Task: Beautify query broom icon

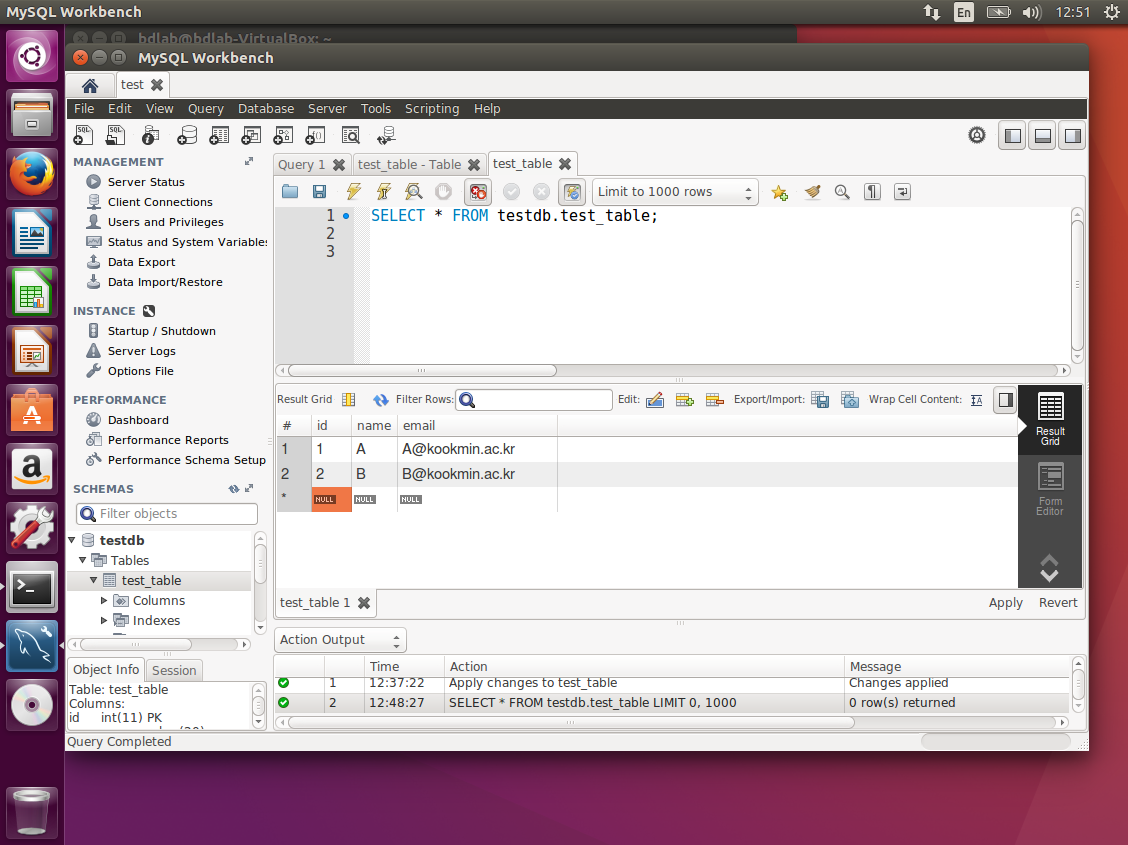Action: [812, 191]
